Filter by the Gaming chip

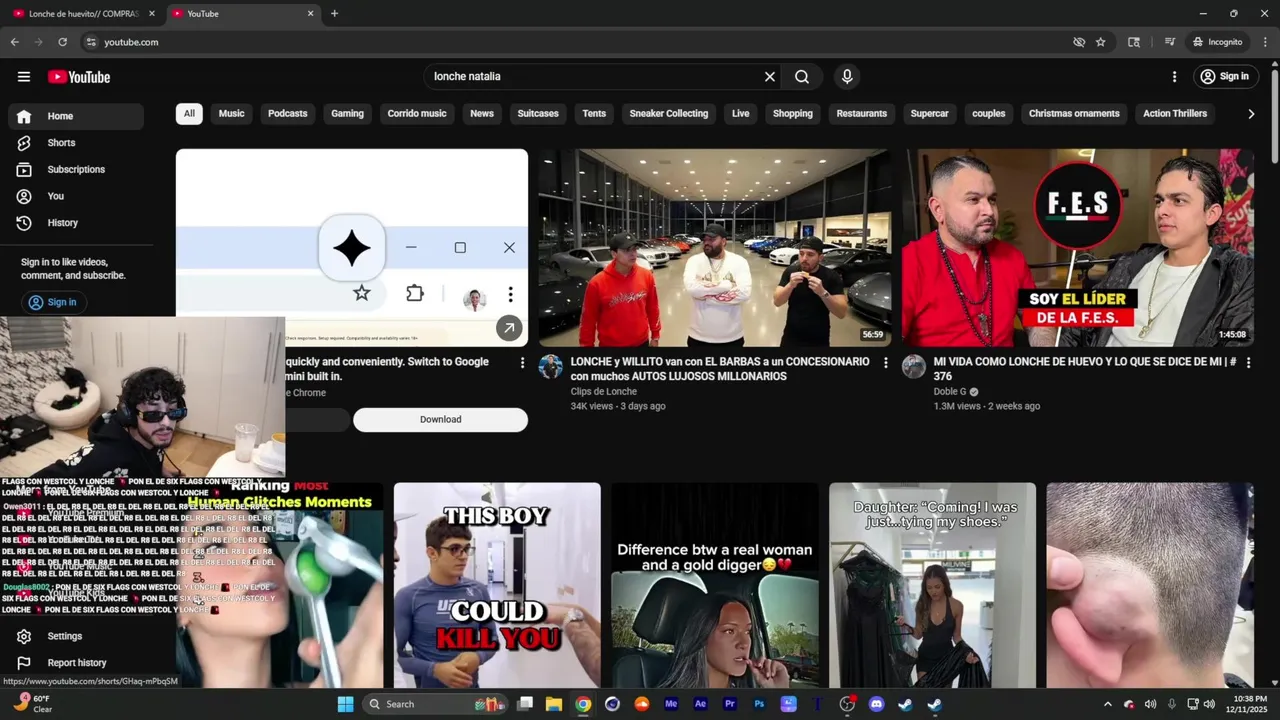click(x=347, y=113)
